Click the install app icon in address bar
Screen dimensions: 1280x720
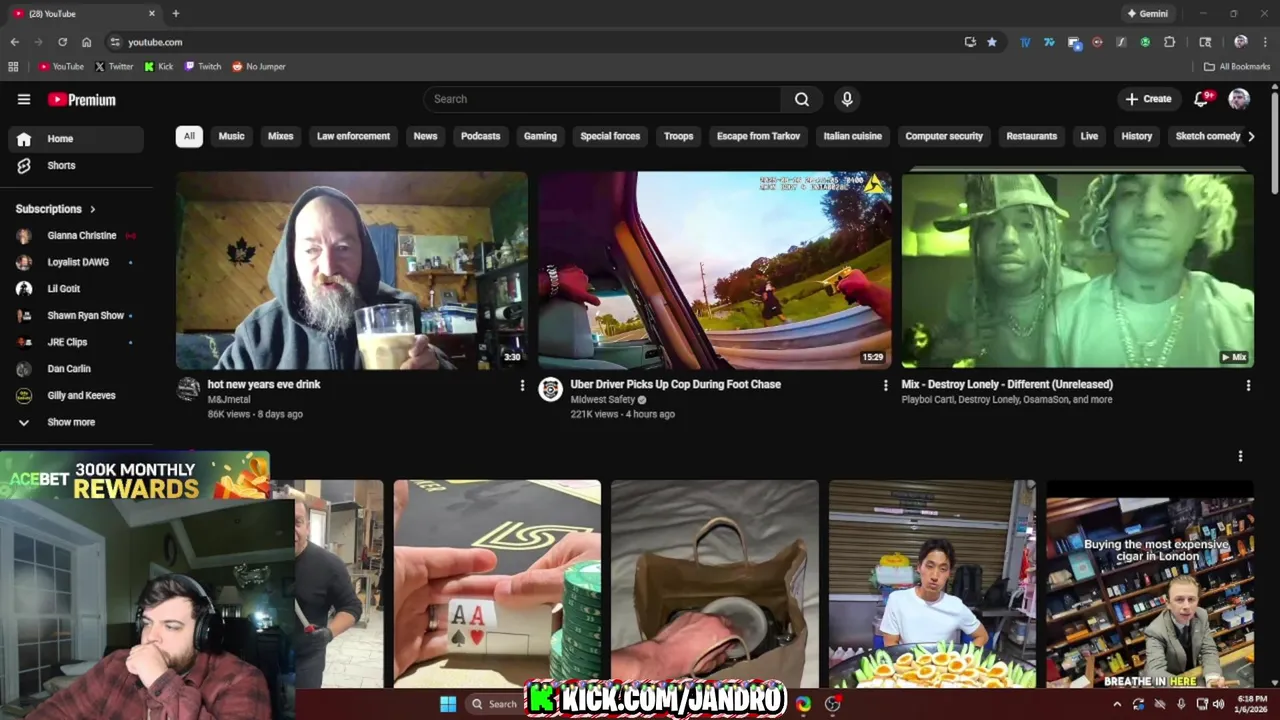point(970,42)
